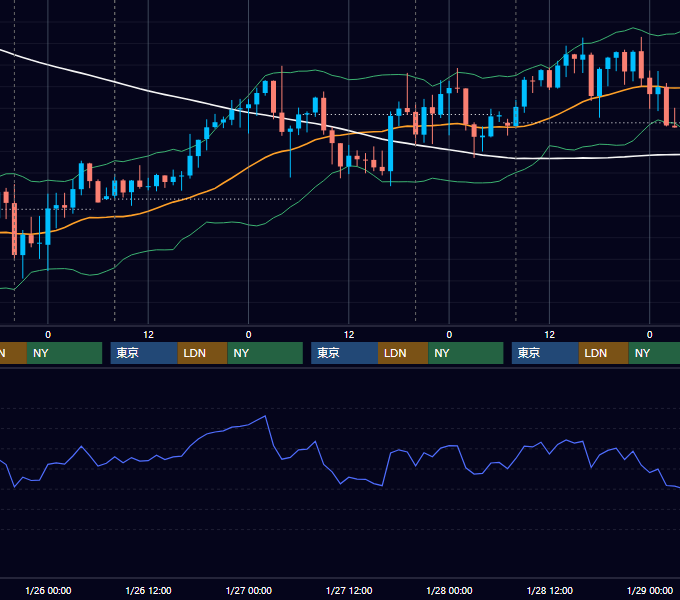Click the 1/27 12:00 date label
This screenshot has width=680, height=600.
pos(349,590)
